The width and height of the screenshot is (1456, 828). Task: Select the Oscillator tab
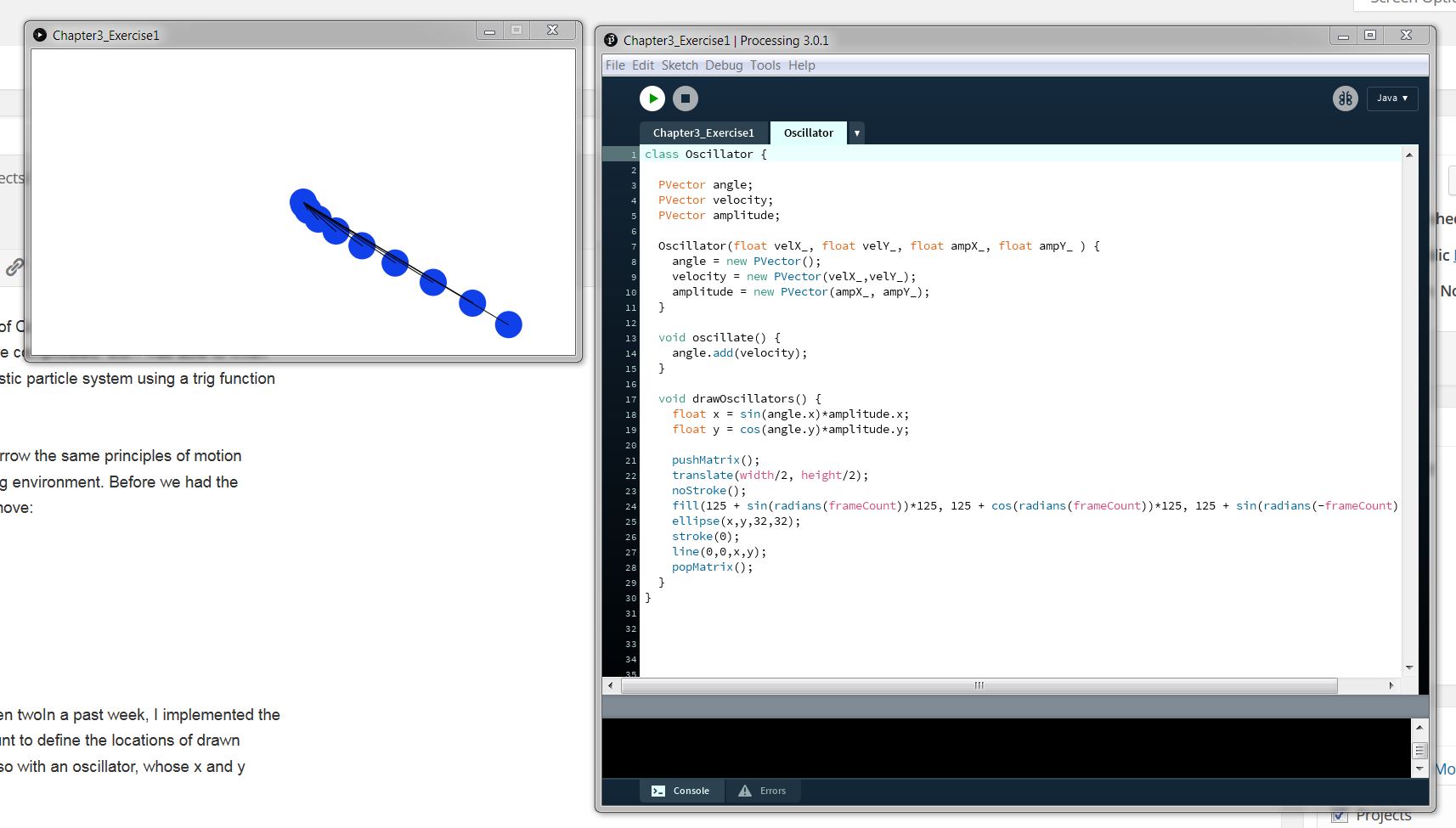point(808,133)
